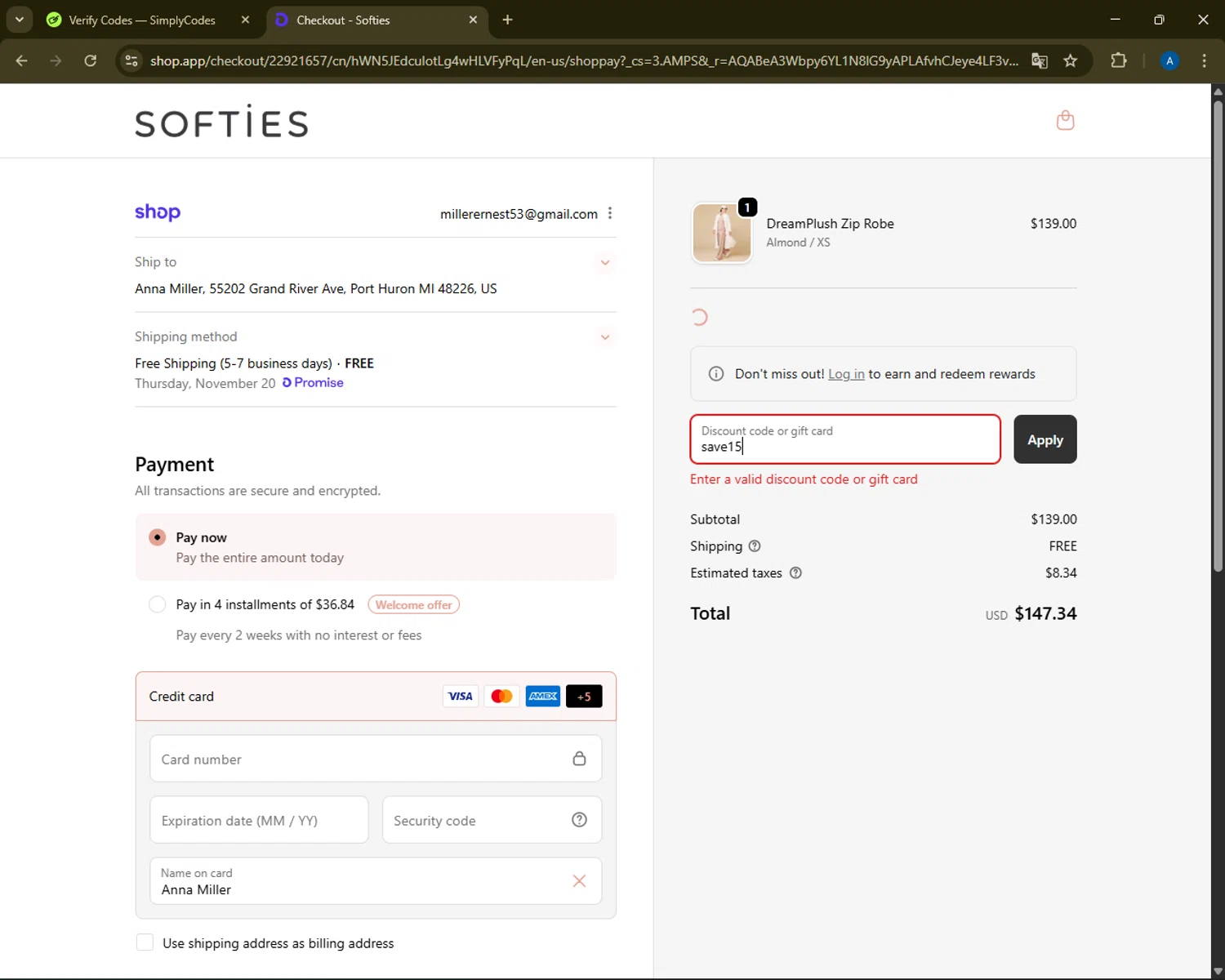Reload the checkout page
Screen dimensions: 1225x980
pos(90,60)
